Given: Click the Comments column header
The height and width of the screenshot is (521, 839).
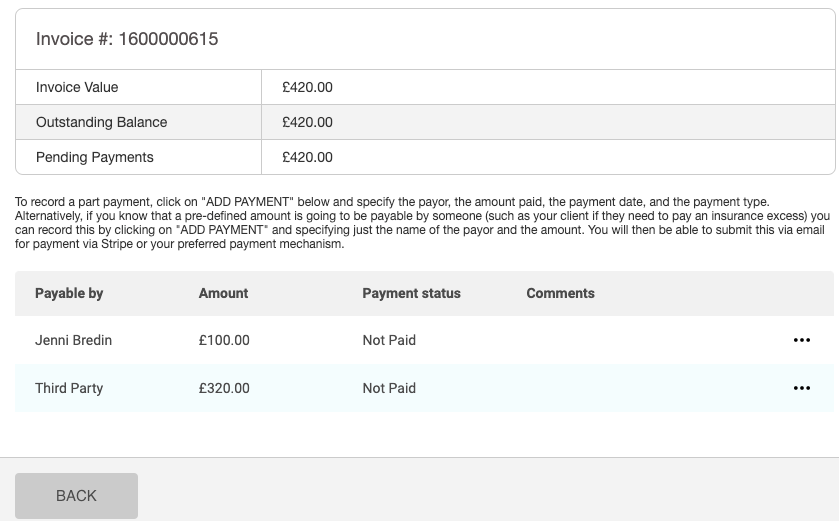Looking at the screenshot, I should tap(560, 293).
